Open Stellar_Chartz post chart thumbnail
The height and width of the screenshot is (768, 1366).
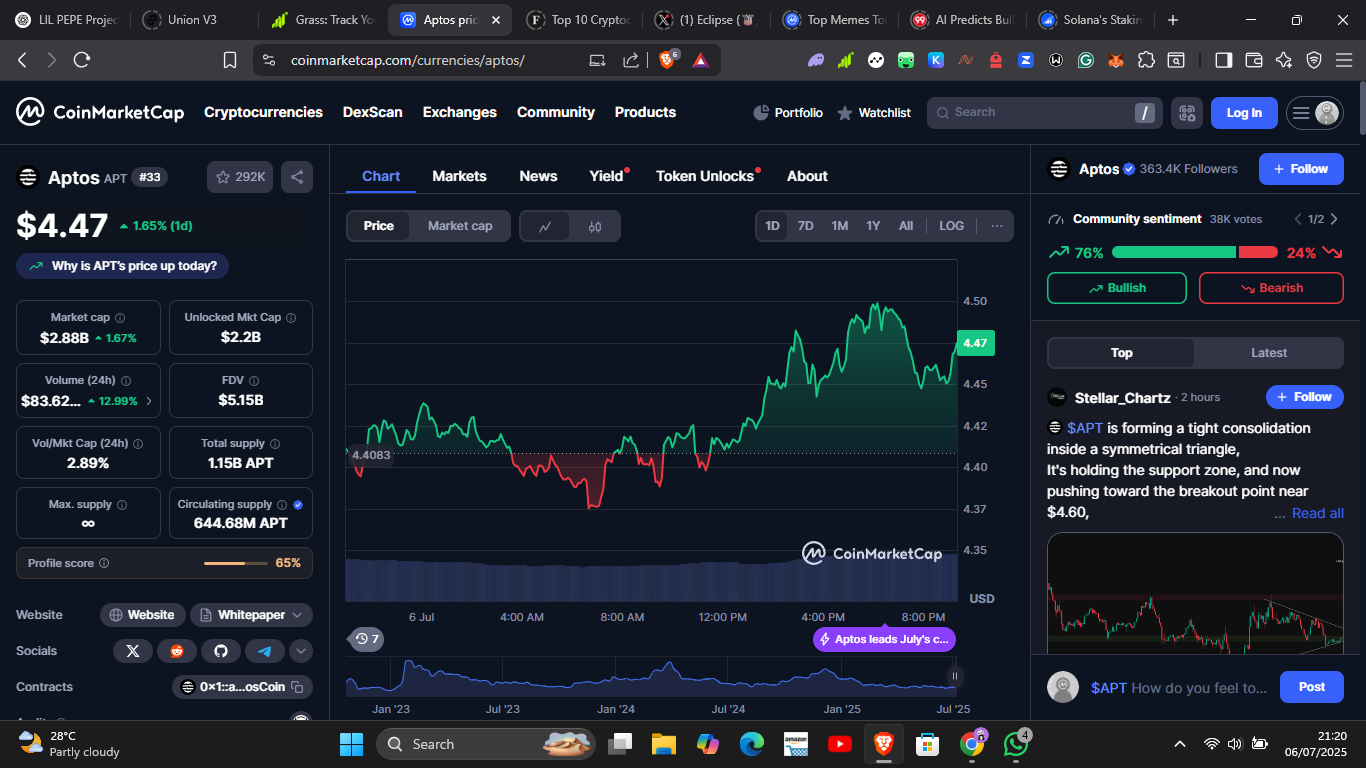1195,593
